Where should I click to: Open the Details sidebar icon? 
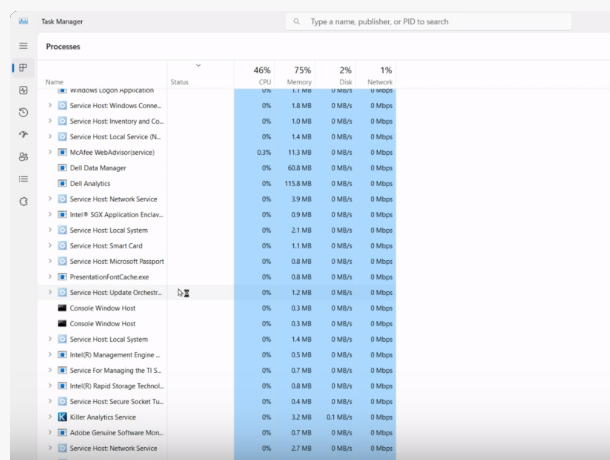23,179
